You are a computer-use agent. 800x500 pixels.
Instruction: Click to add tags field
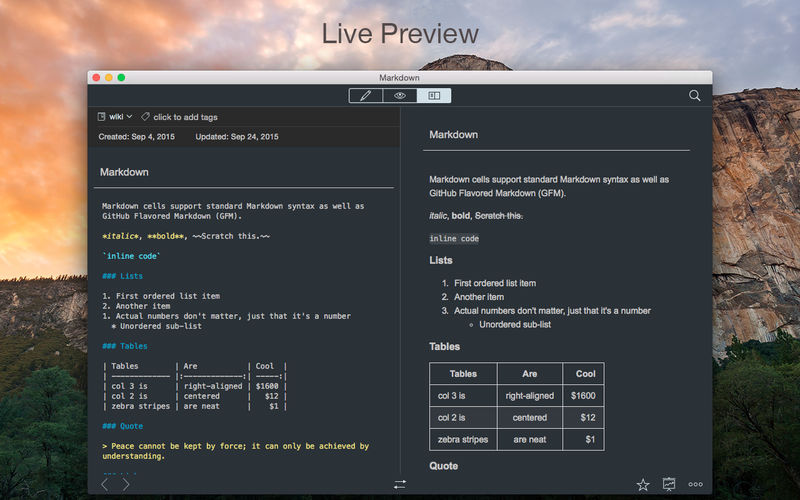(185, 117)
